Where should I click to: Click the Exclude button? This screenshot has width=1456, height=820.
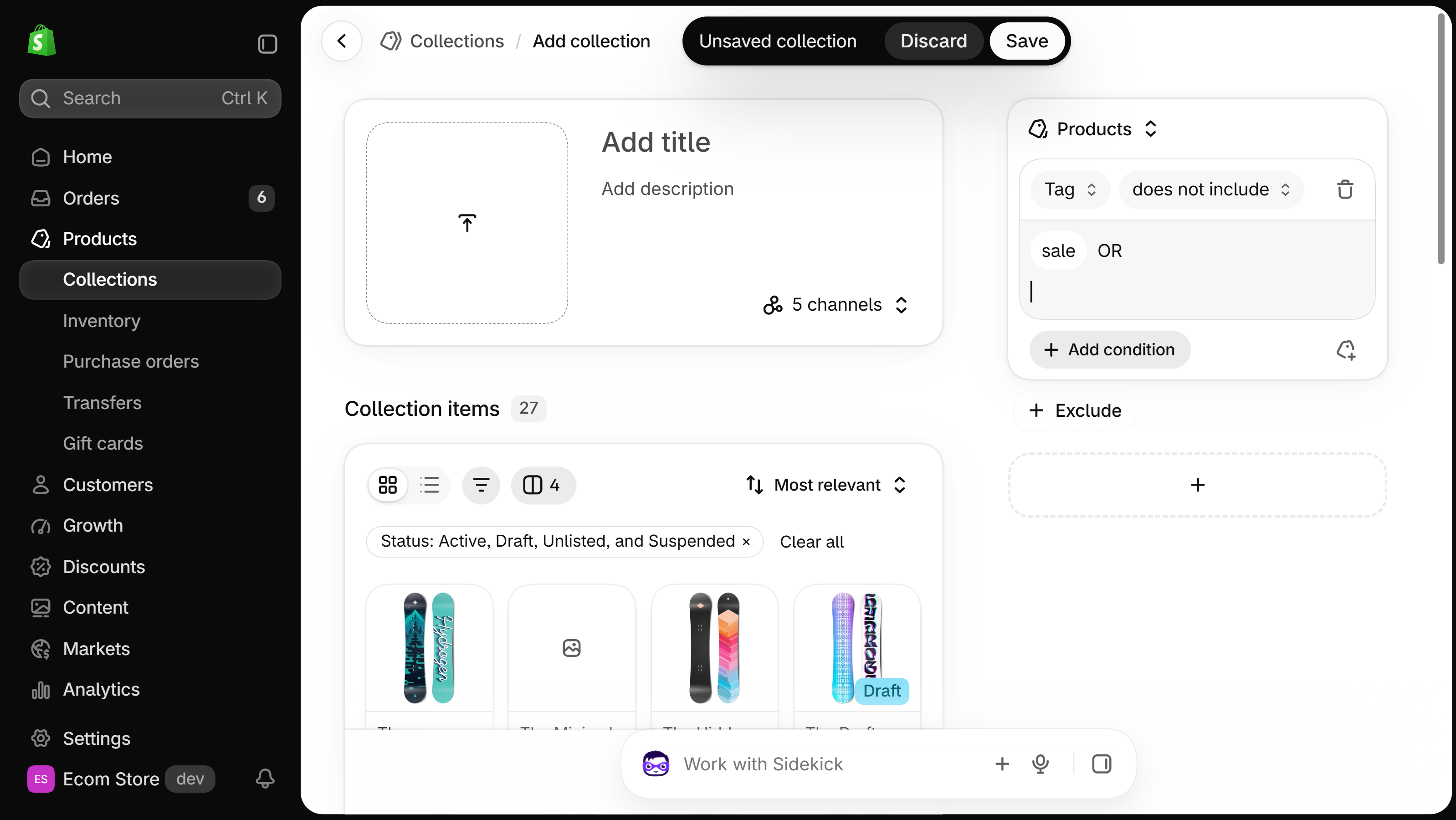pos(1076,410)
